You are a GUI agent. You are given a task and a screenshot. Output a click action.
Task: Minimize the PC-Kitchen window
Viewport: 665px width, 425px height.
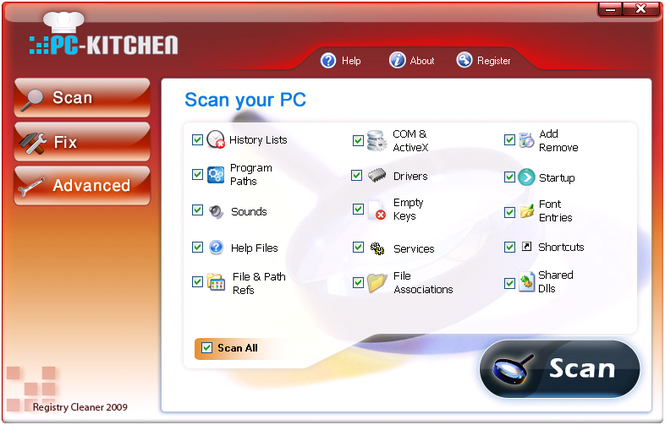pyautogui.click(x=611, y=10)
